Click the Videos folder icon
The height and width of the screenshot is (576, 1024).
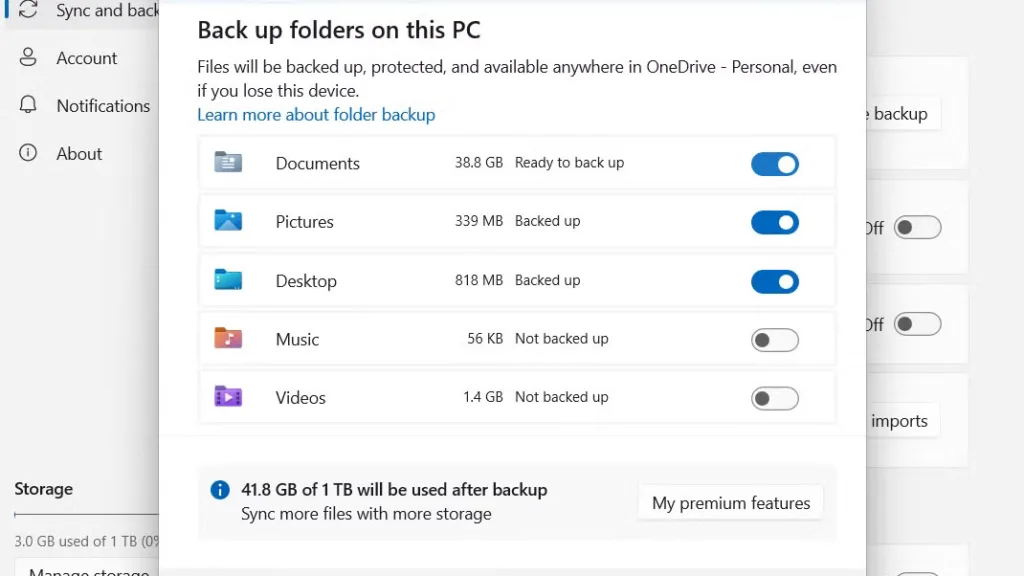point(228,396)
